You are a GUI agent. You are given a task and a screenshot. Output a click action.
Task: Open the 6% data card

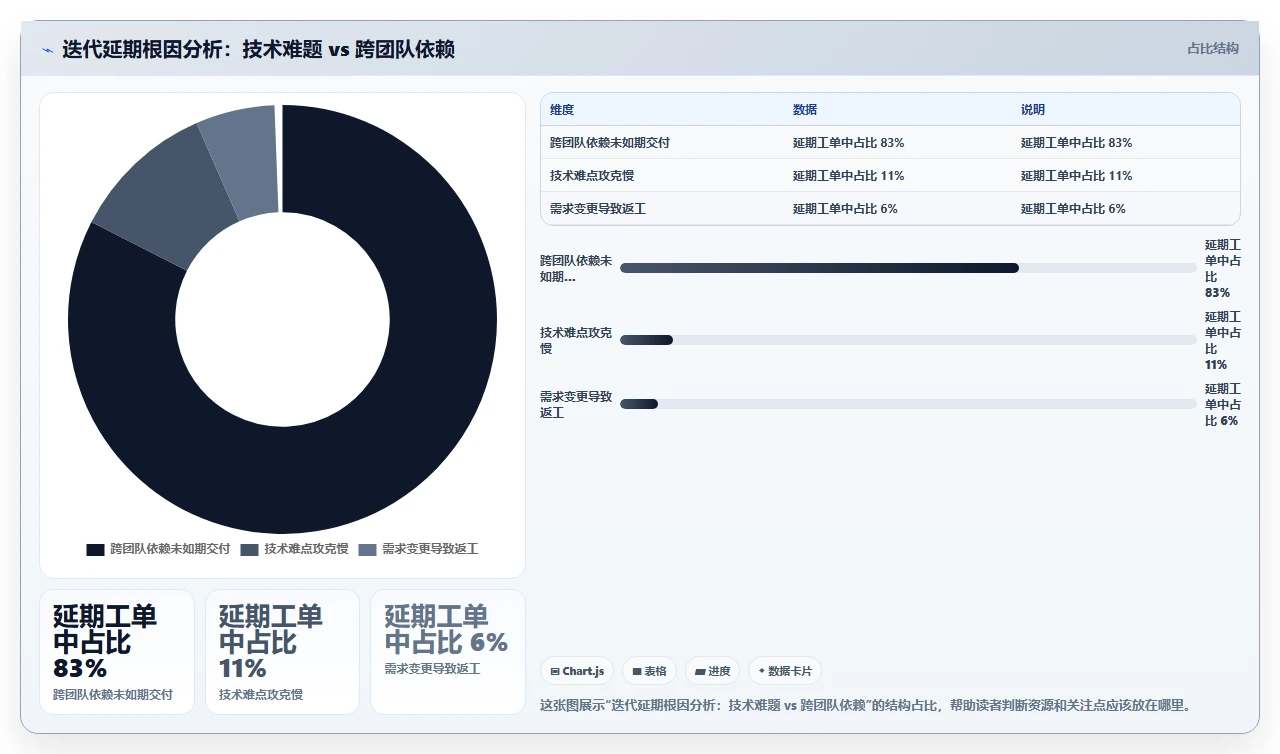tap(448, 652)
